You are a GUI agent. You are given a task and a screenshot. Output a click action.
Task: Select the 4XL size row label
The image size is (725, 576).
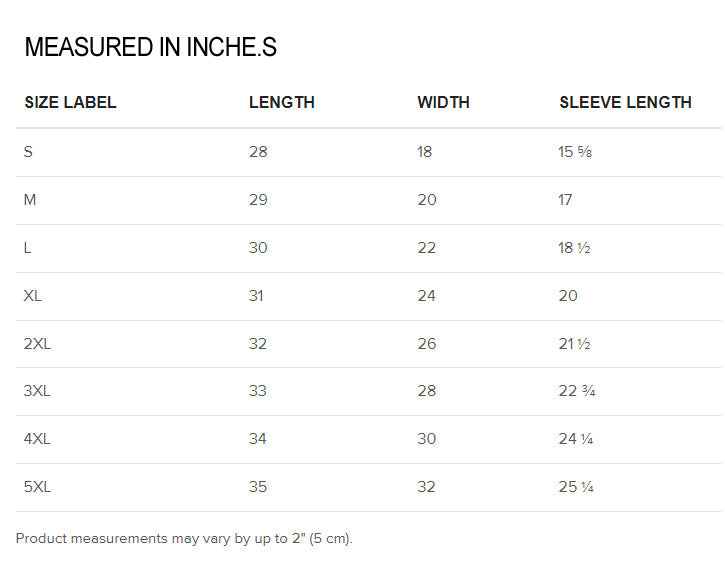tap(37, 439)
